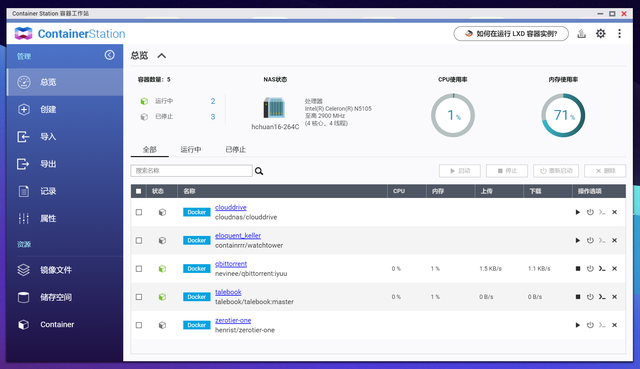The height and width of the screenshot is (369, 640).
Task: Open the 储存空间 storage sidebar item
Action: point(65,297)
